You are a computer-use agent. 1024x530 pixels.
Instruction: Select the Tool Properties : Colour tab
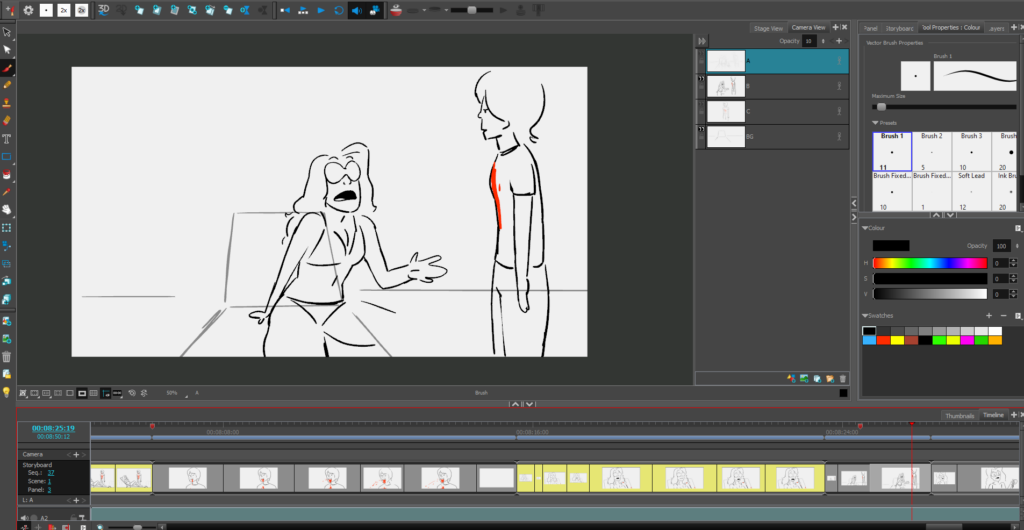pos(951,27)
